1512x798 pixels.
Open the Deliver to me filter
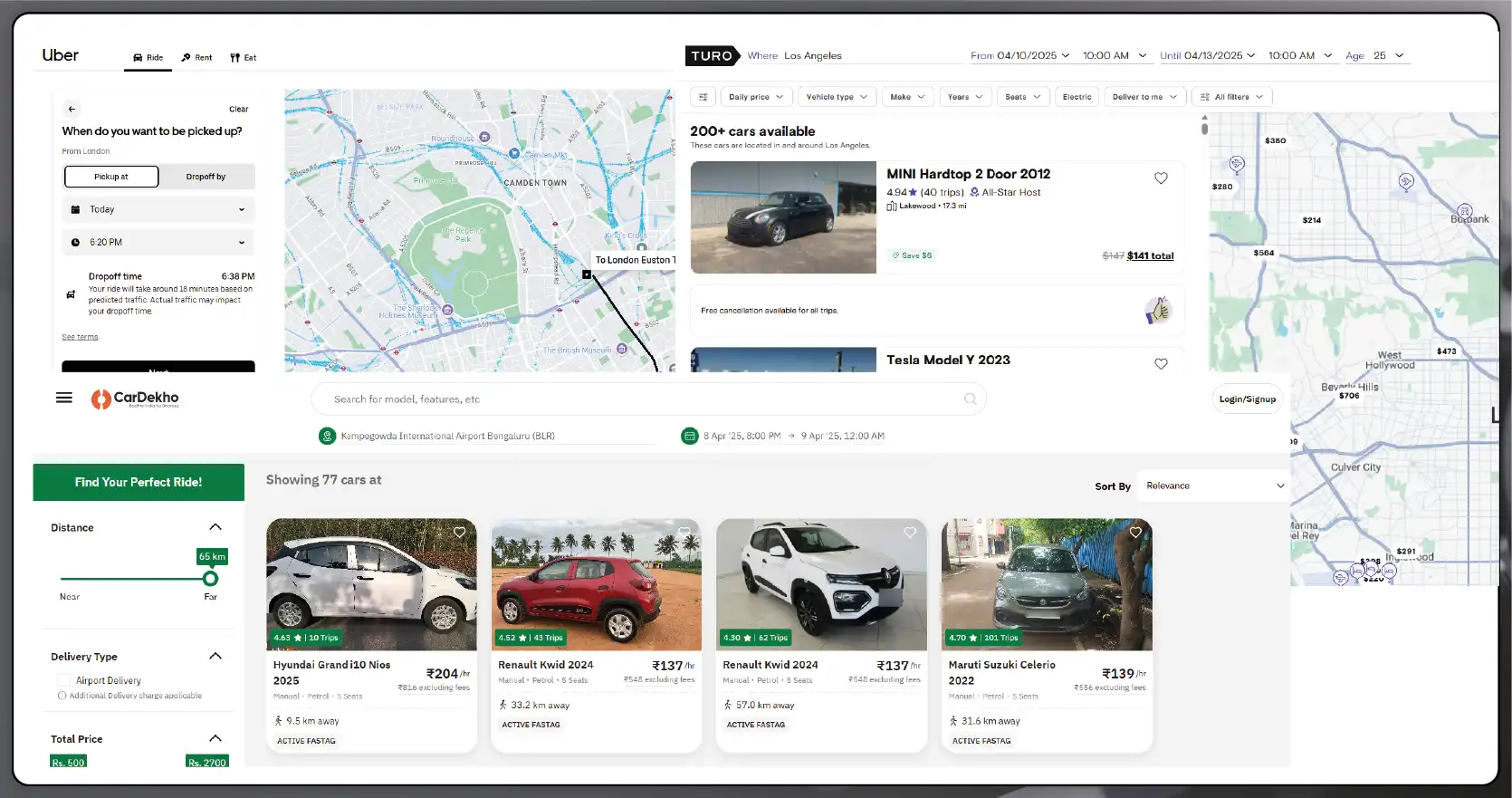[x=1144, y=97]
